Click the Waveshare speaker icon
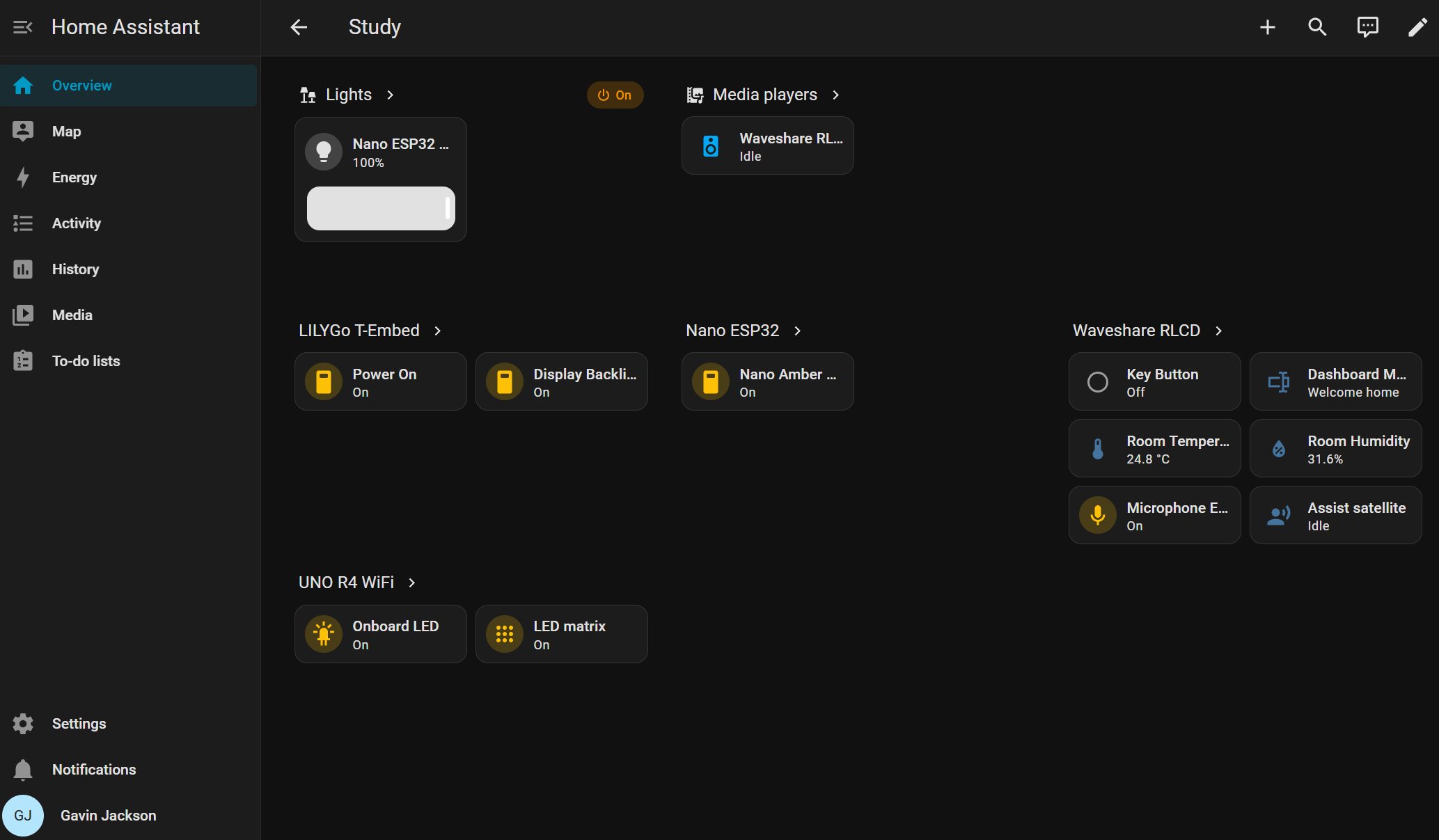The image size is (1439, 840). (x=711, y=146)
